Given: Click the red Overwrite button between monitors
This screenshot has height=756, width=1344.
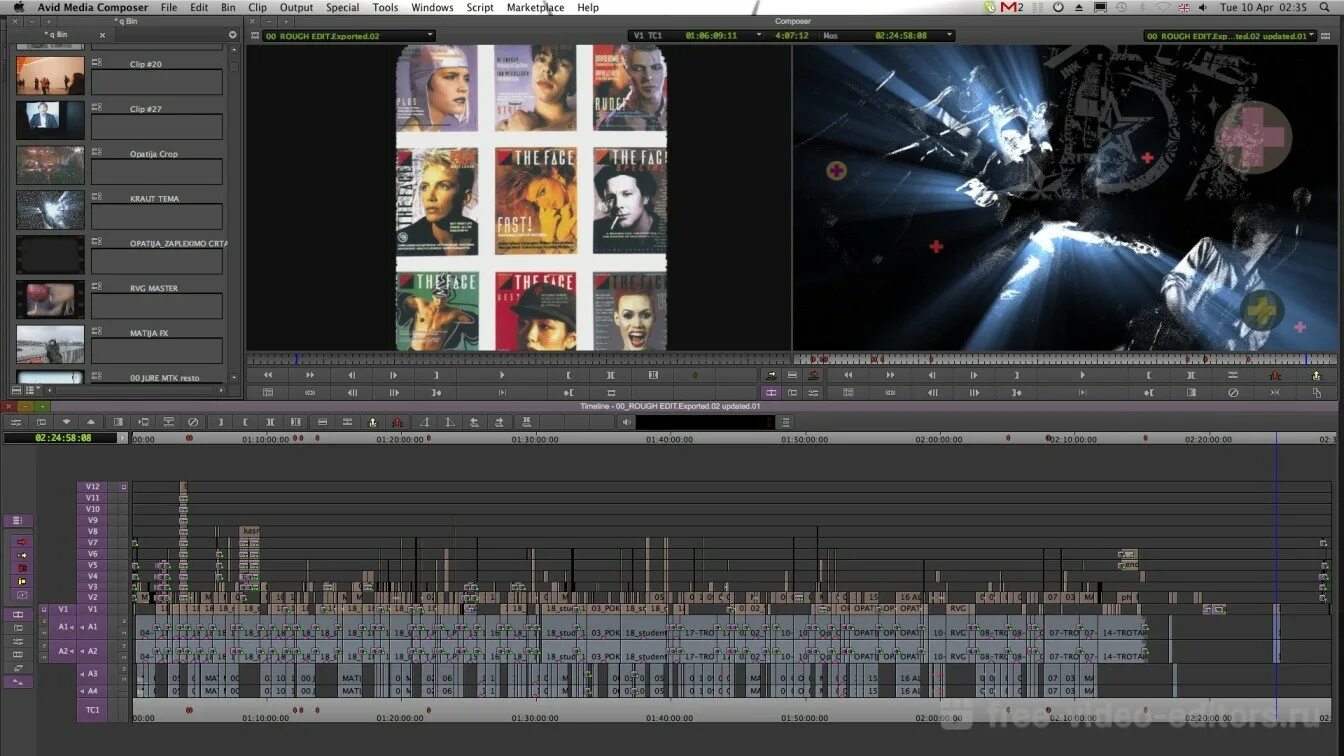Looking at the screenshot, I should tap(814, 375).
